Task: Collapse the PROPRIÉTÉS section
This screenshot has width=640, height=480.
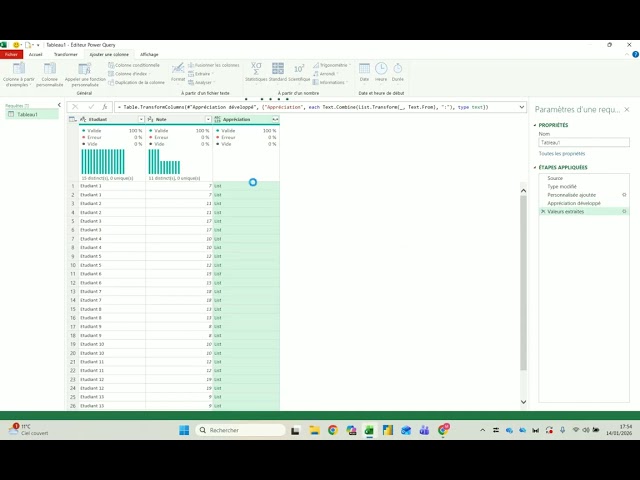Action: (535, 125)
